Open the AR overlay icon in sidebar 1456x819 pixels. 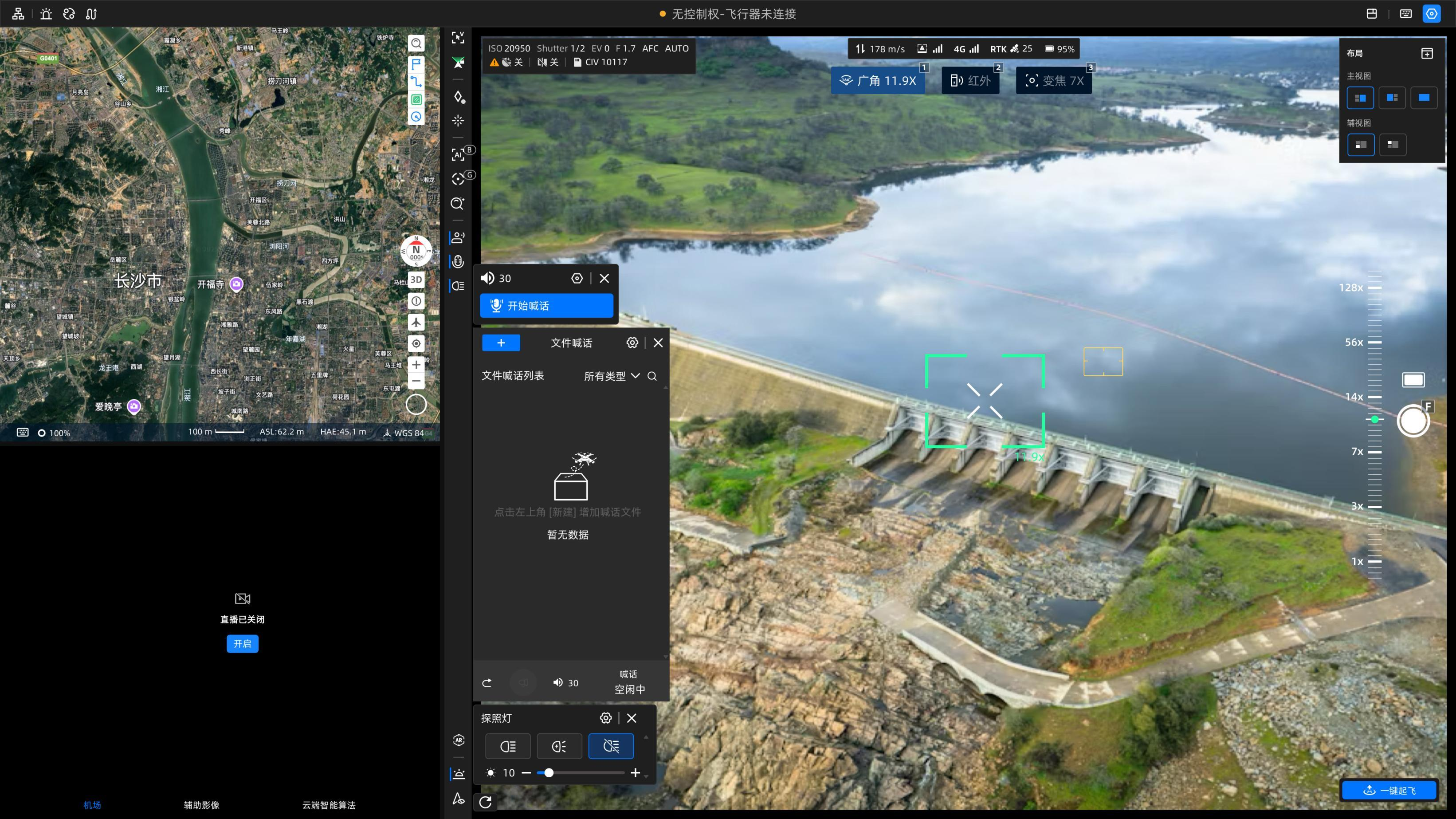[459, 740]
